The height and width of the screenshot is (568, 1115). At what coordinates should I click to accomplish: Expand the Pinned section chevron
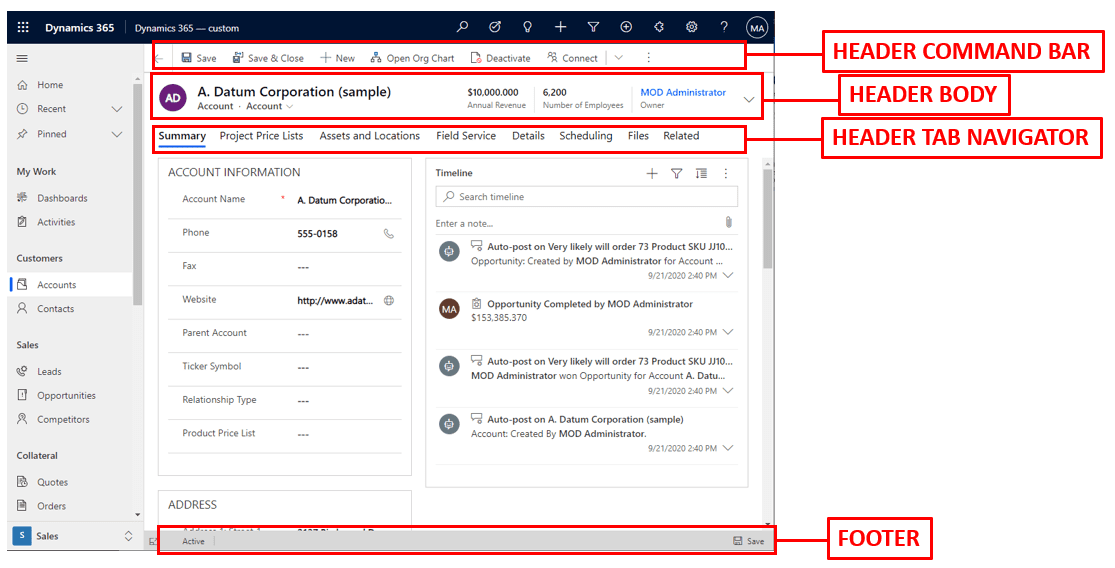click(117, 134)
